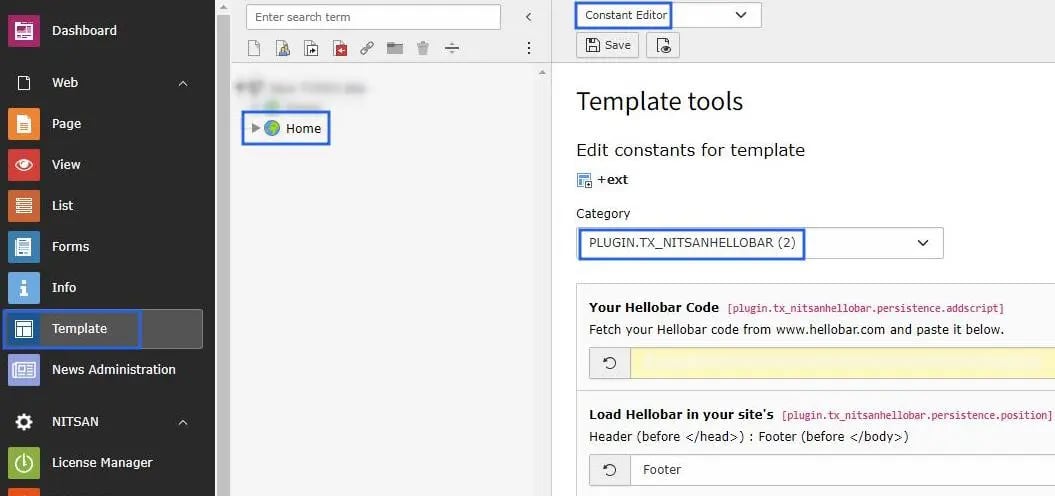Click 'Your Hellobar Code' label

click(654, 308)
